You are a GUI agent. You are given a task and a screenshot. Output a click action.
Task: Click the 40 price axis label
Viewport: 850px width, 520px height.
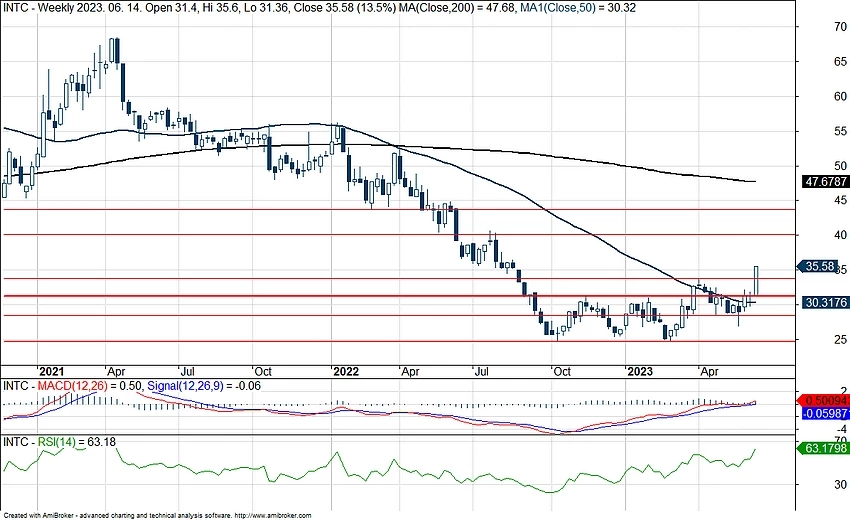click(841, 235)
